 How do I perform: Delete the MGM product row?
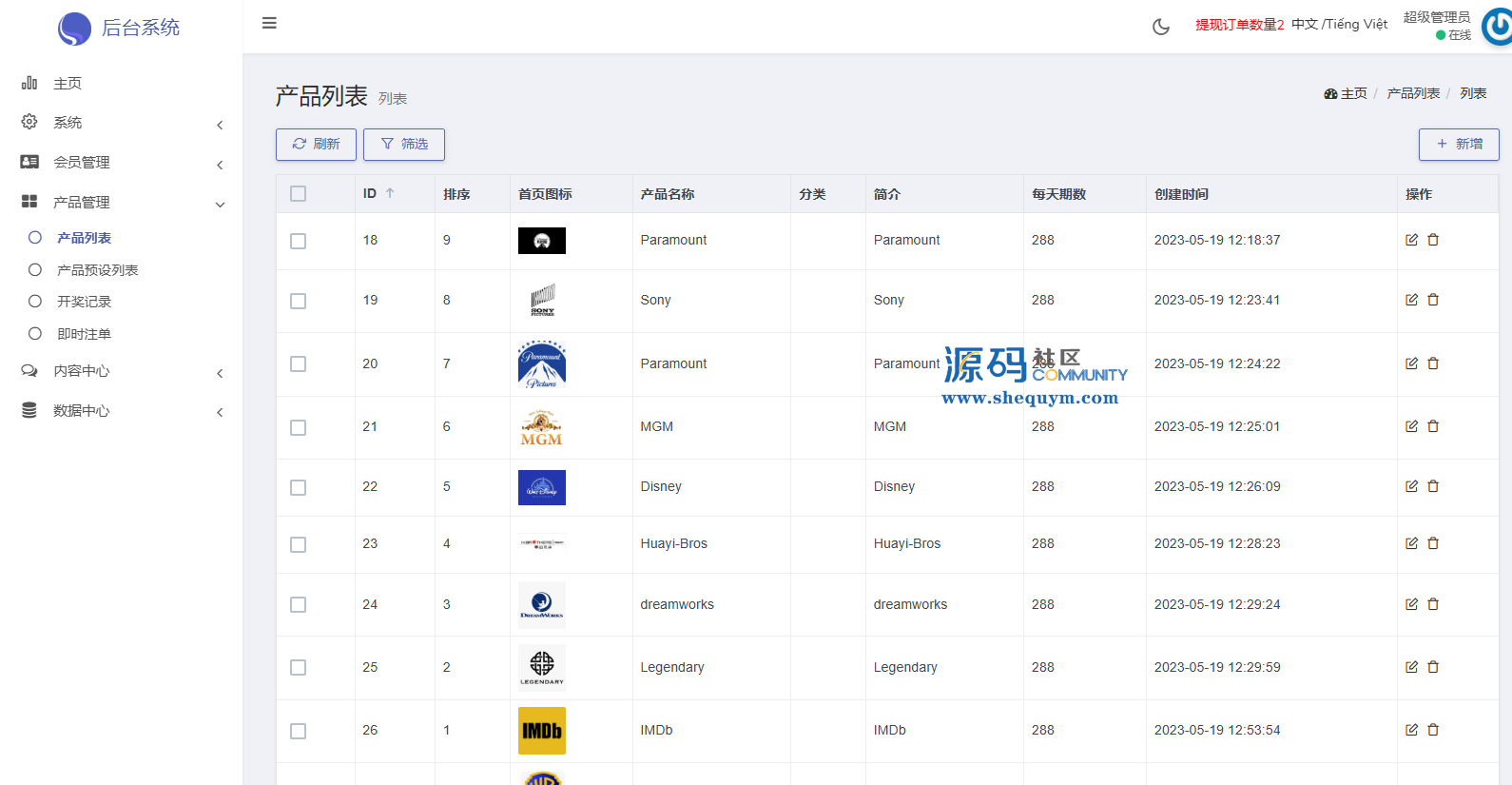(x=1433, y=426)
